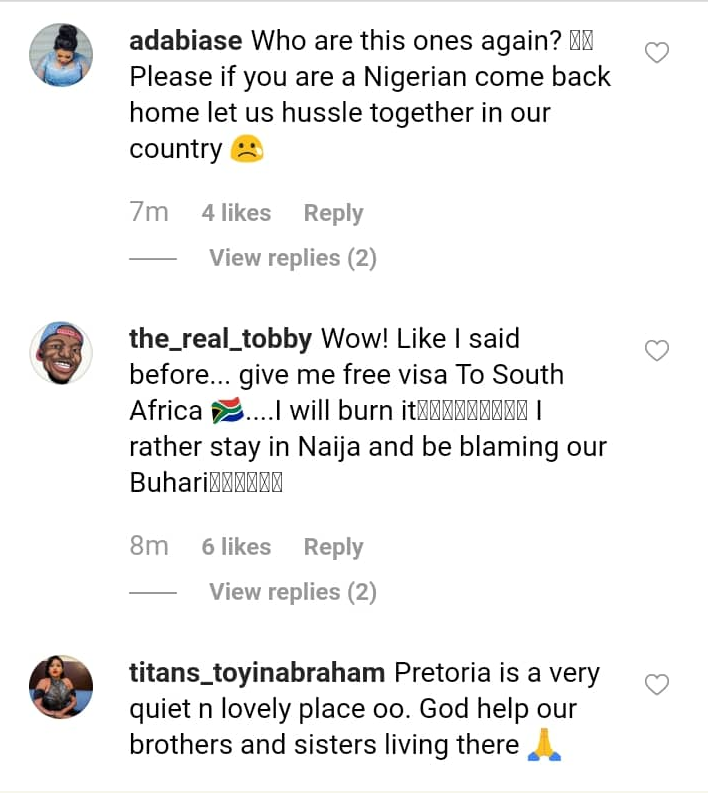View the 6 likes on the_real_tobby's comment
The image size is (708, 793).
point(236,547)
